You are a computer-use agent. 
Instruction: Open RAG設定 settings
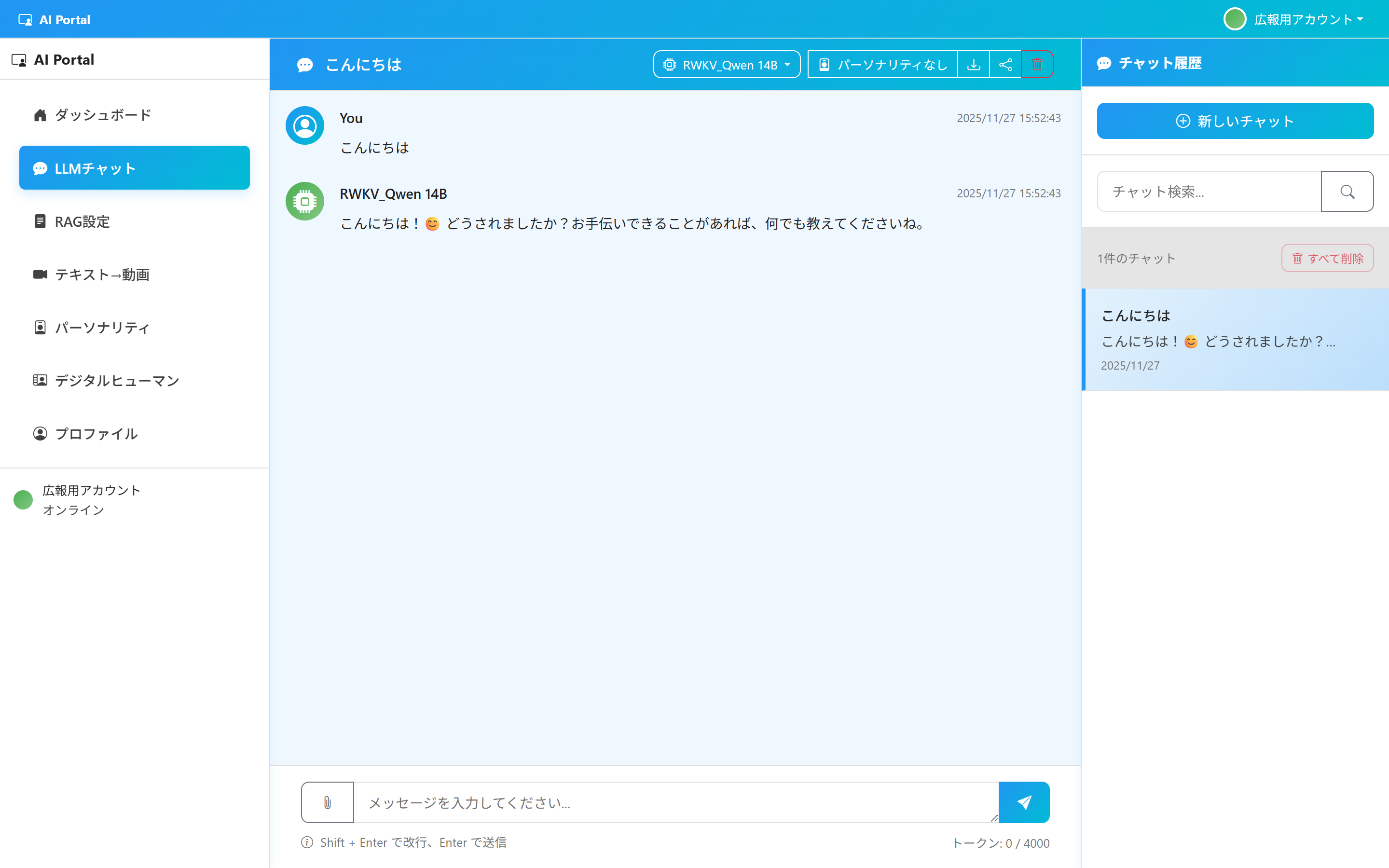[x=82, y=221]
